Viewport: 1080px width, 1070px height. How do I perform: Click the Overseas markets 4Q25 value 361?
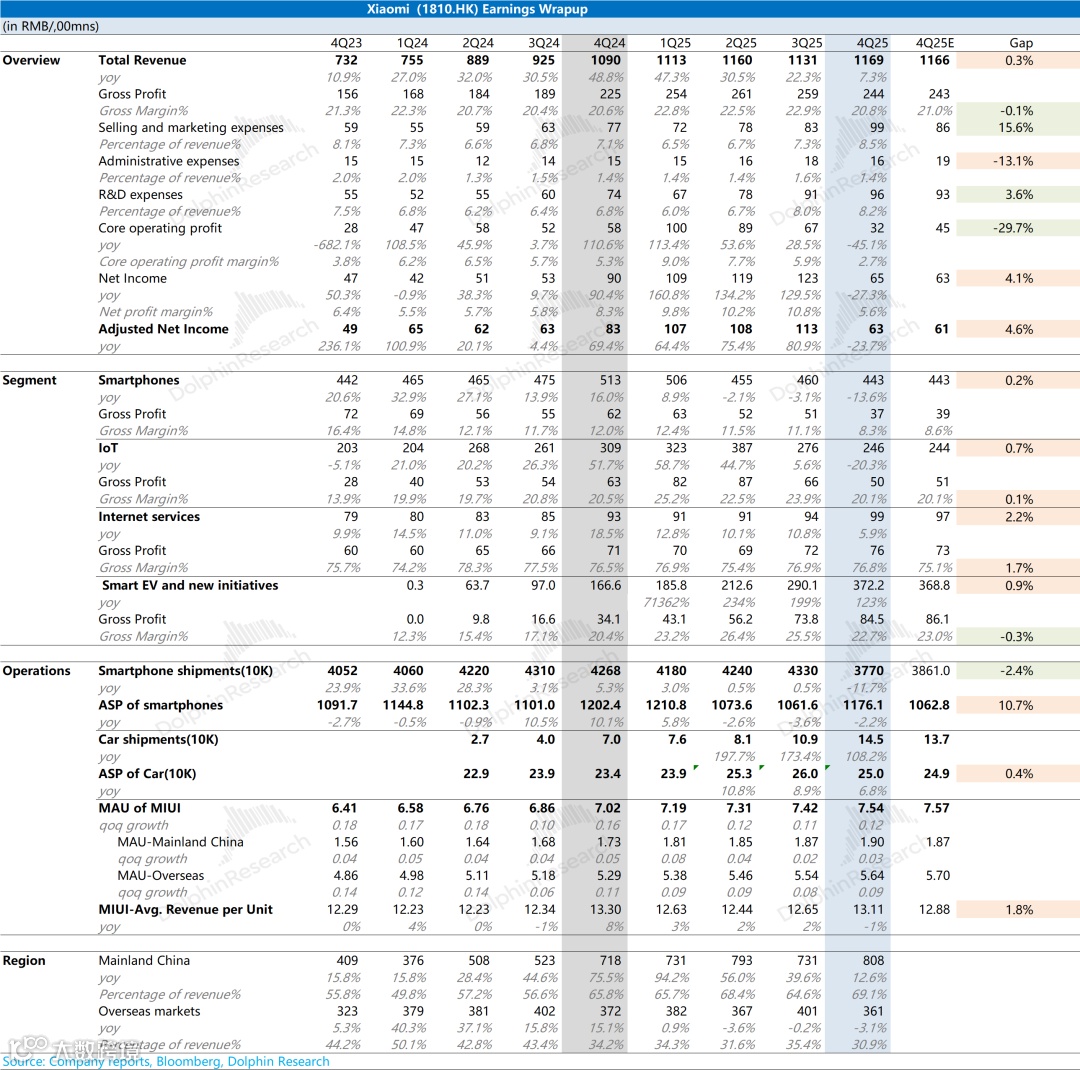click(873, 1011)
